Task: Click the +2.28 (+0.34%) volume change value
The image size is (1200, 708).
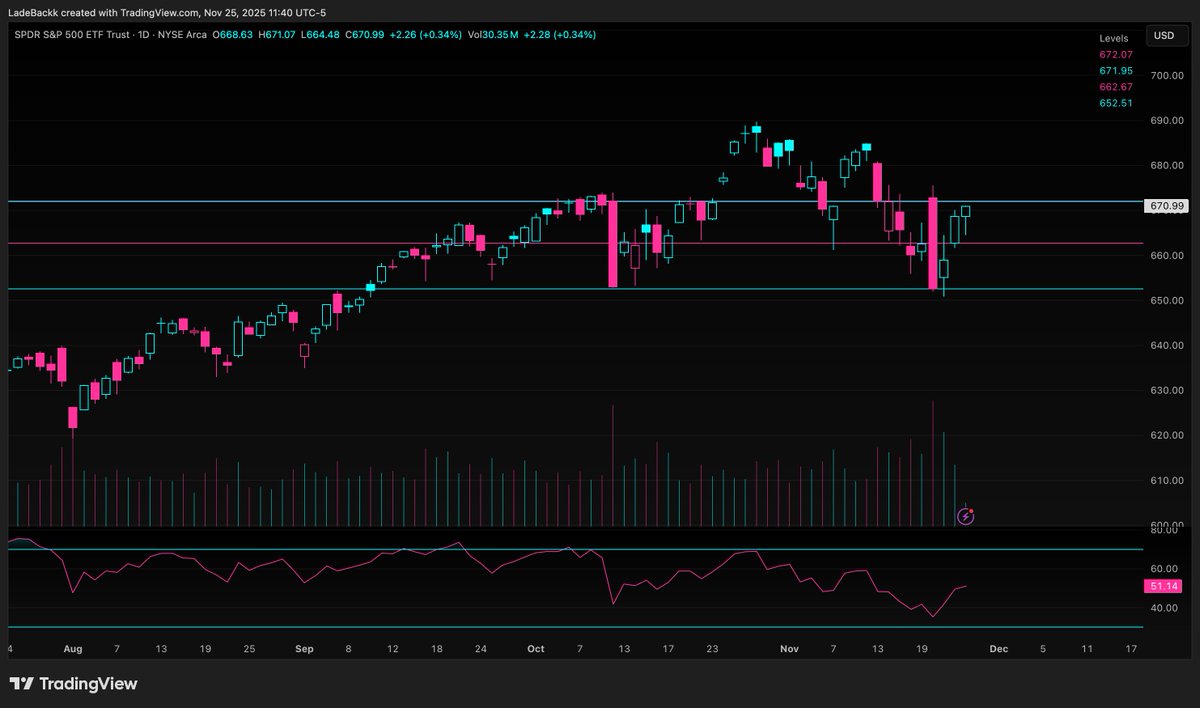Action: tap(559, 35)
